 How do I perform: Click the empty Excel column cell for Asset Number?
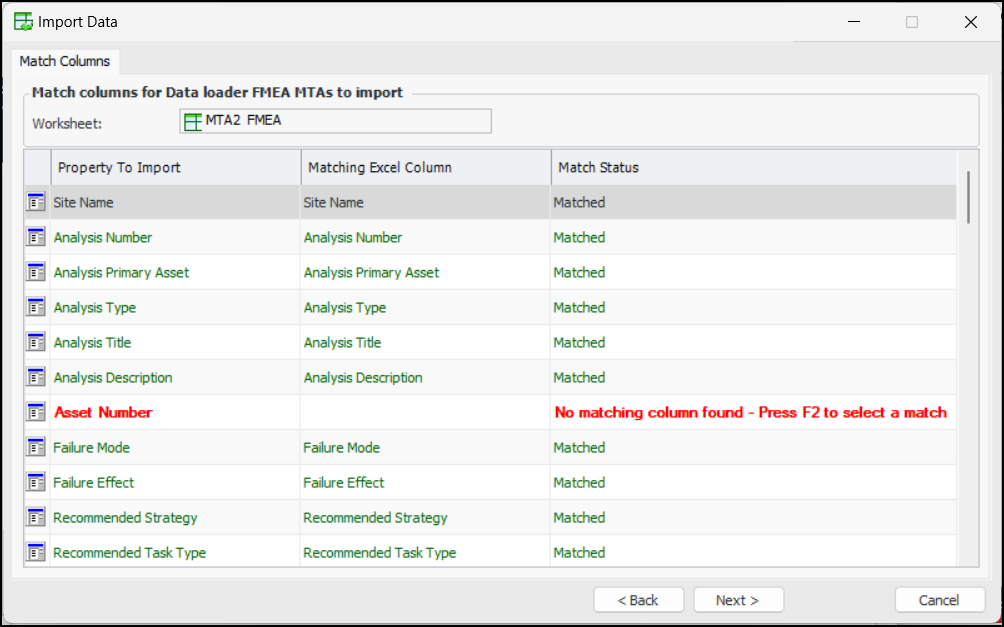(425, 413)
